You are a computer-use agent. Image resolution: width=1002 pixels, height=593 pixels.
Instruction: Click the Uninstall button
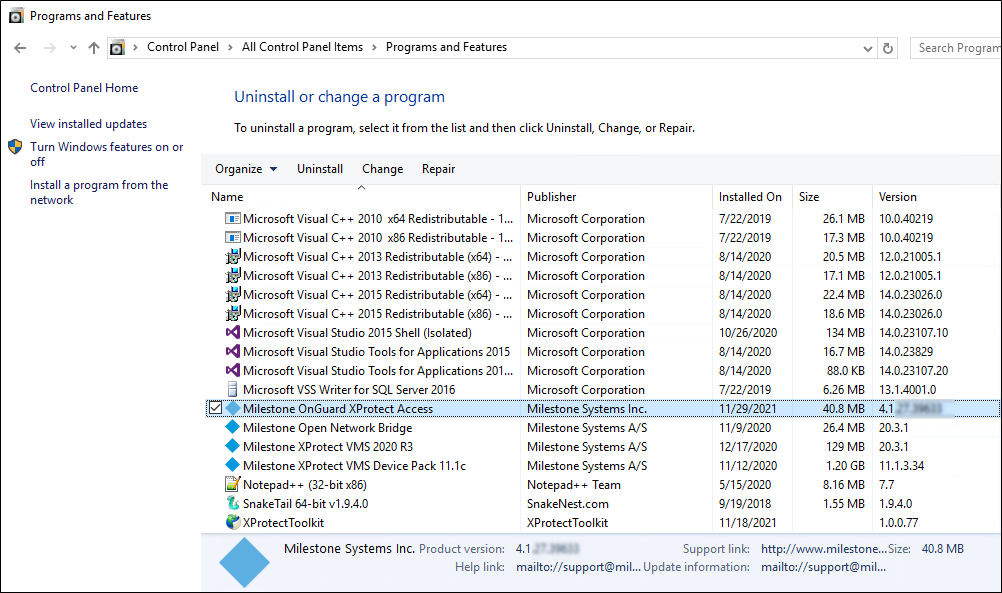319,169
